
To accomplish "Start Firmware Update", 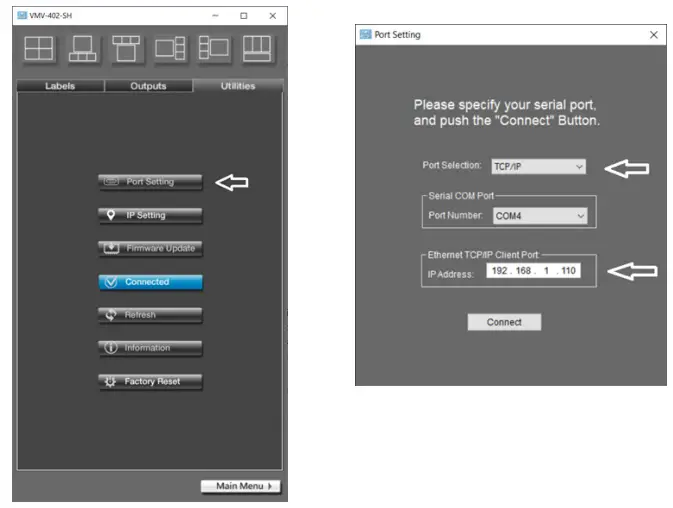I will point(150,248).
